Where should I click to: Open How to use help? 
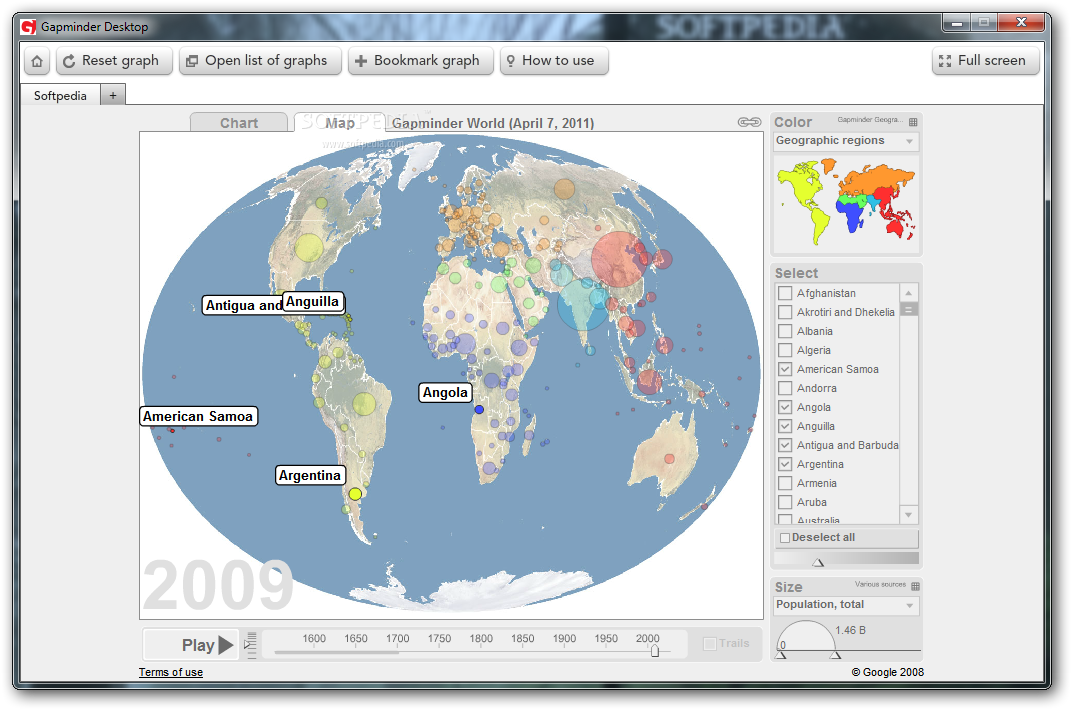pyautogui.click(x=554, y=61)
